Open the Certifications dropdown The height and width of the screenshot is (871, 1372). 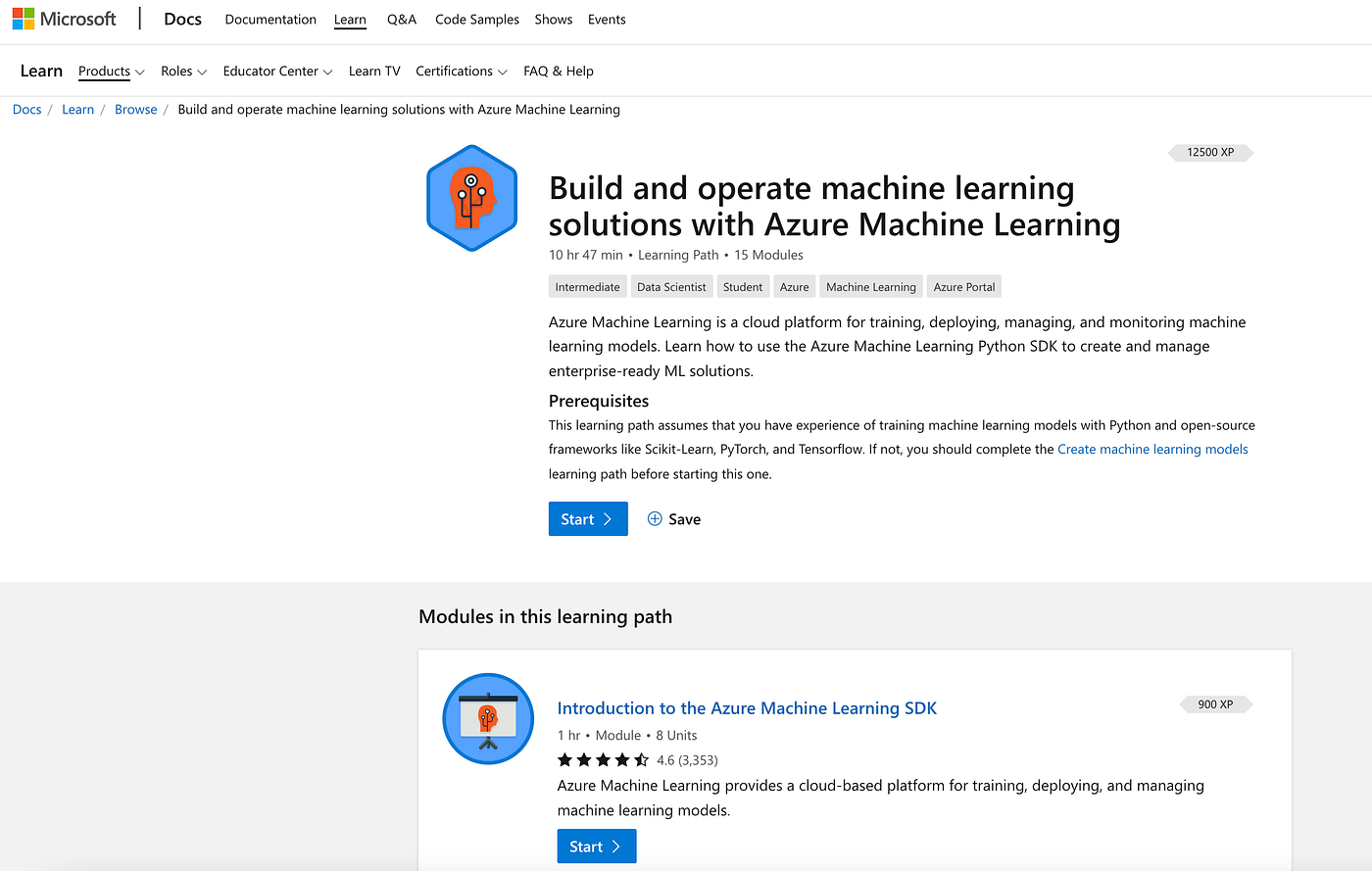(462, 72)
